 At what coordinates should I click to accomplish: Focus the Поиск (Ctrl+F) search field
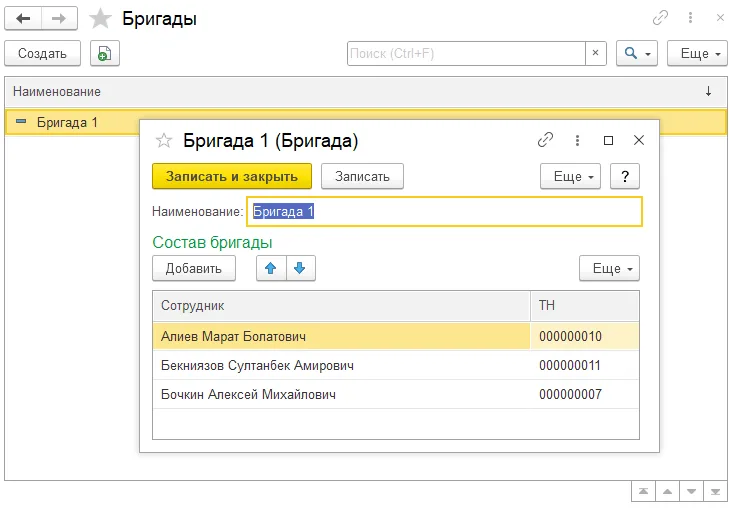[x=466, y=53]
